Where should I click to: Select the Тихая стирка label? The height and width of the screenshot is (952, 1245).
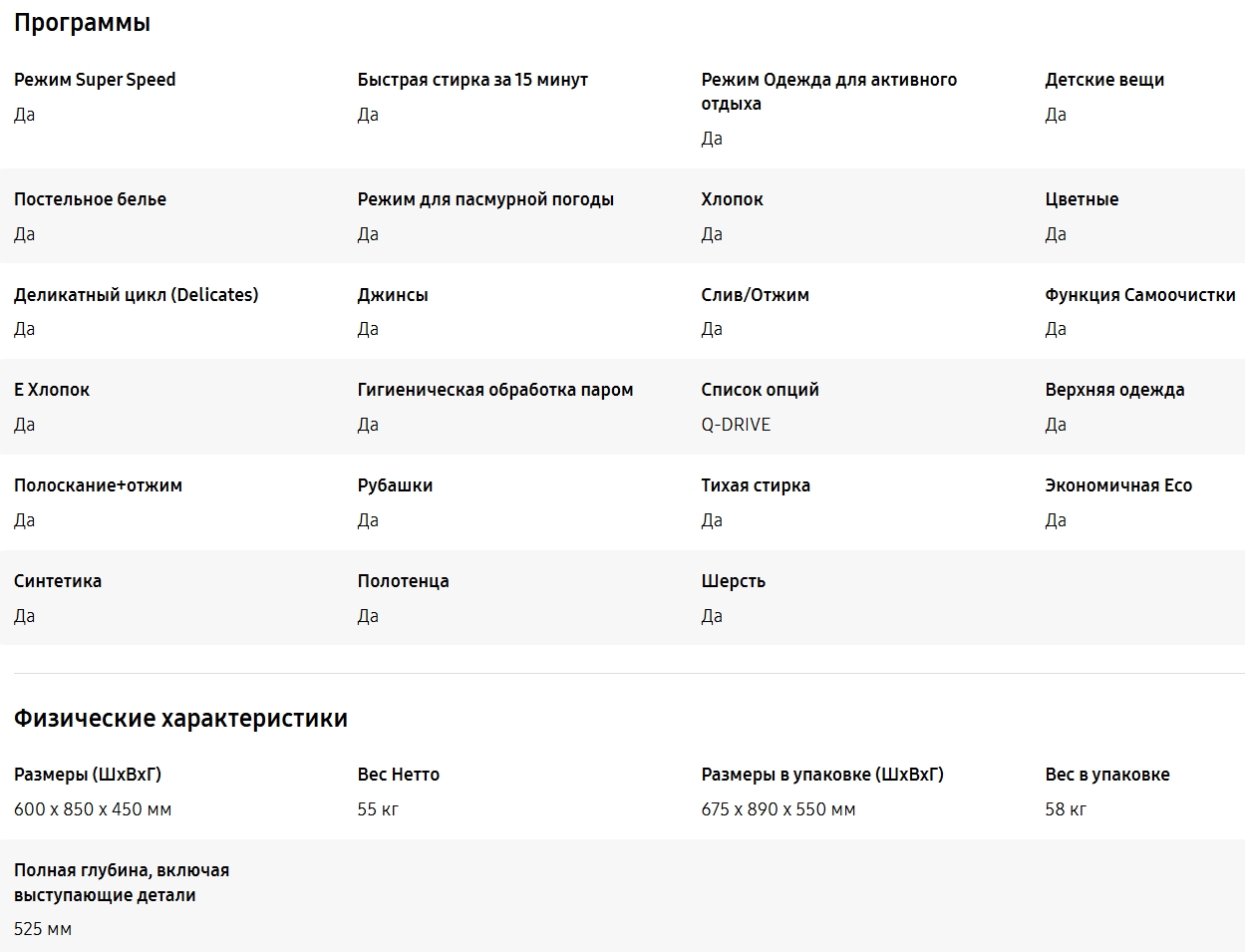point(756,485)
